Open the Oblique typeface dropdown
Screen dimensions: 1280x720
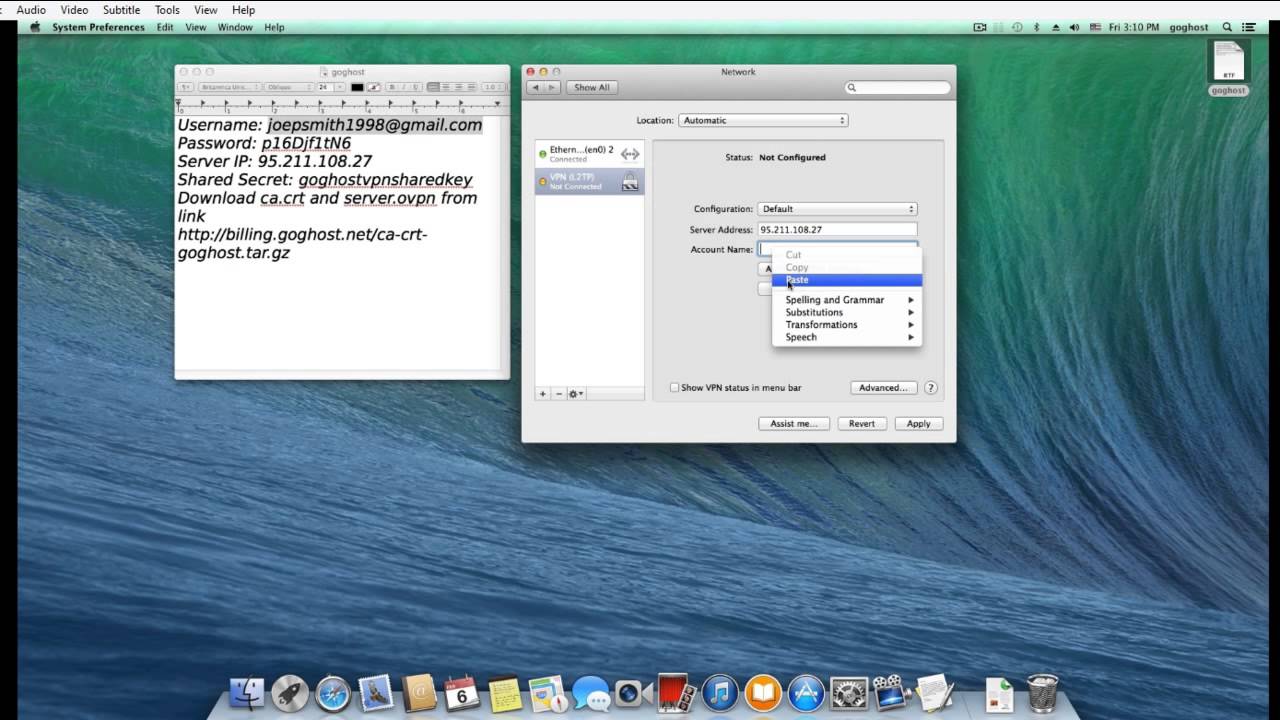(289, 87)
